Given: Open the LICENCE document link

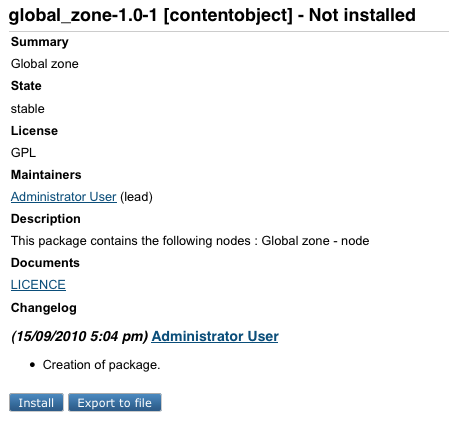Looking at the screenshot, I should [x=38, y=285].
